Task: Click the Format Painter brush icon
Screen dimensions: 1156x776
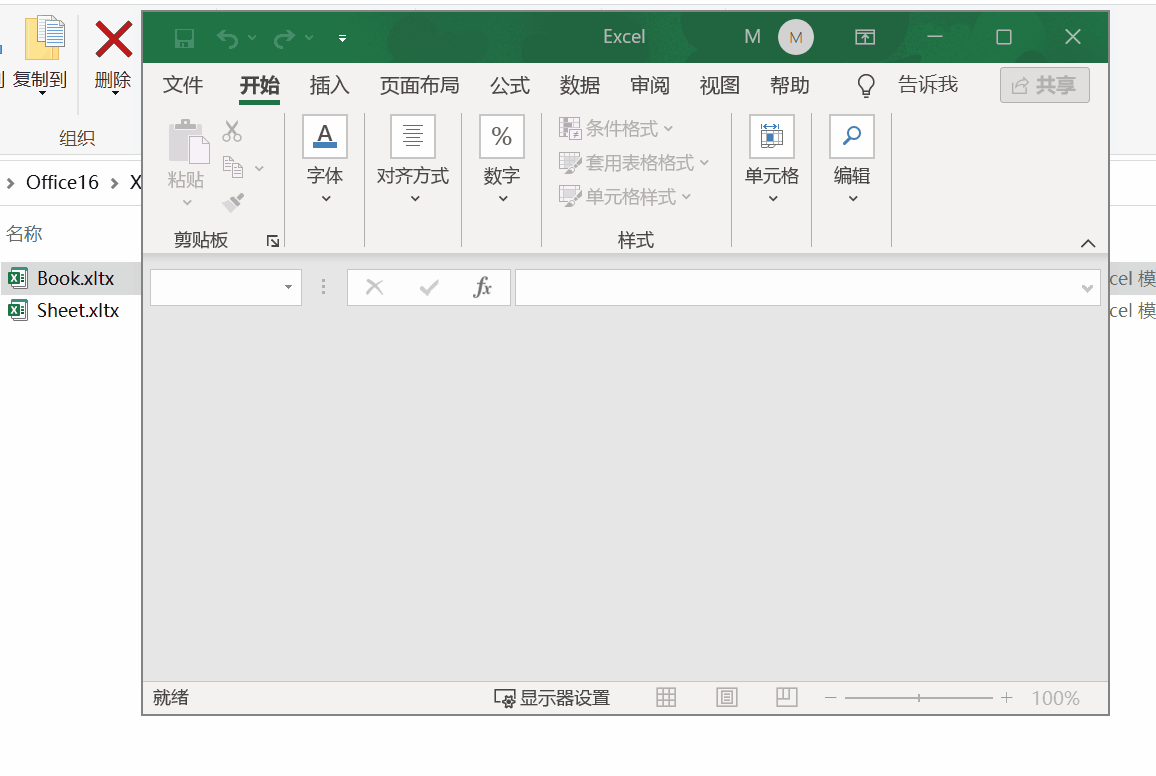Action: [x=233, y=202]
